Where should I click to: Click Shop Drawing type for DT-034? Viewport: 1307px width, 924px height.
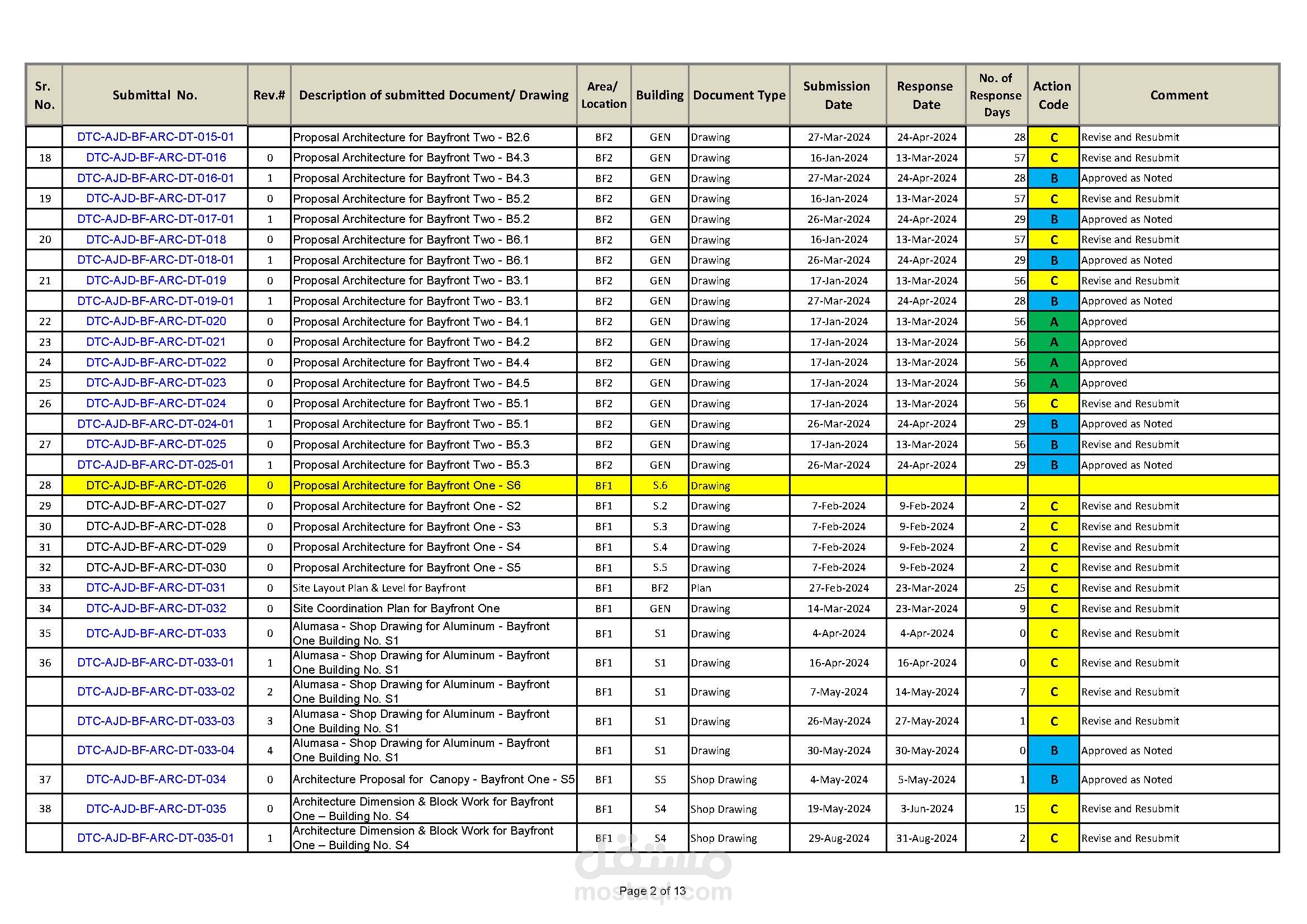point(723,779)
